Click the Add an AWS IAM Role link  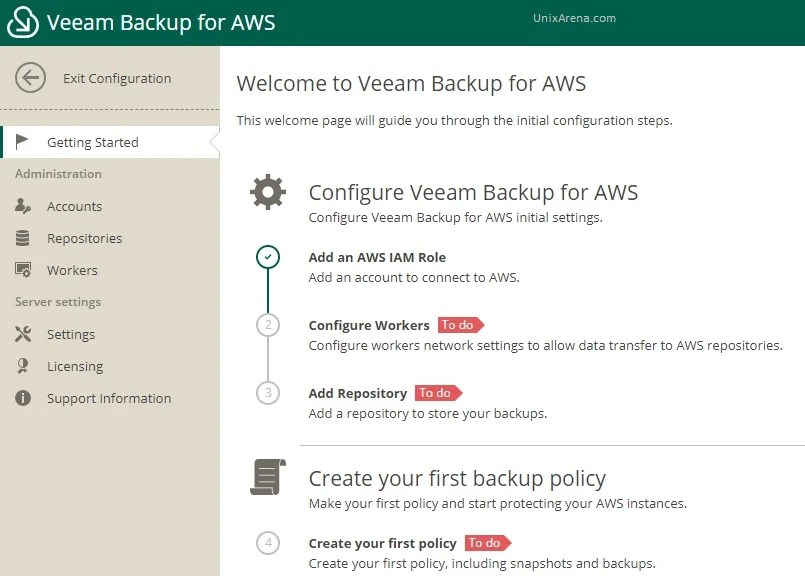coord(377,257)
